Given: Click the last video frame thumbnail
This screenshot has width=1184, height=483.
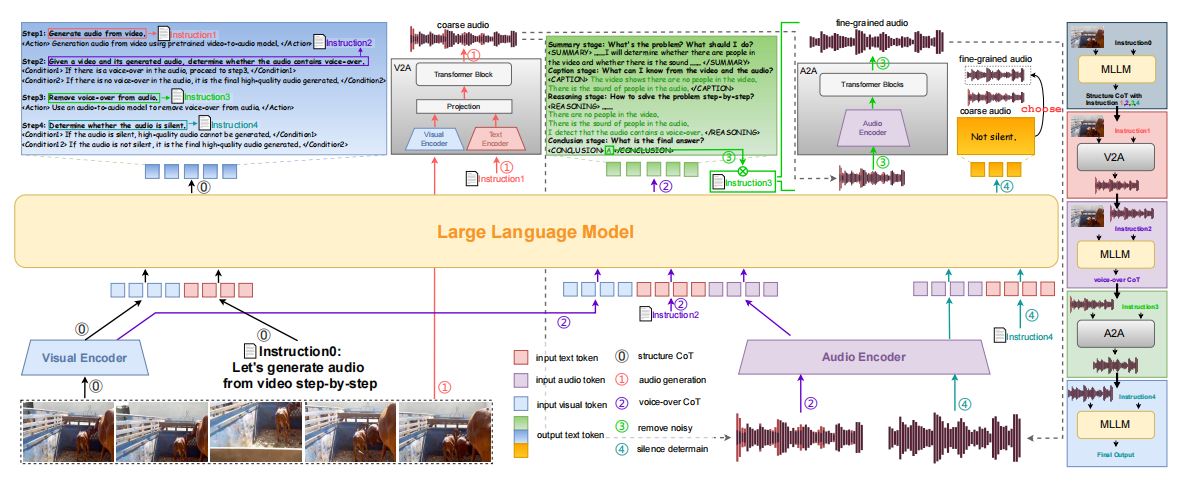Looking at the screenshot, I should tap(443, 431).
